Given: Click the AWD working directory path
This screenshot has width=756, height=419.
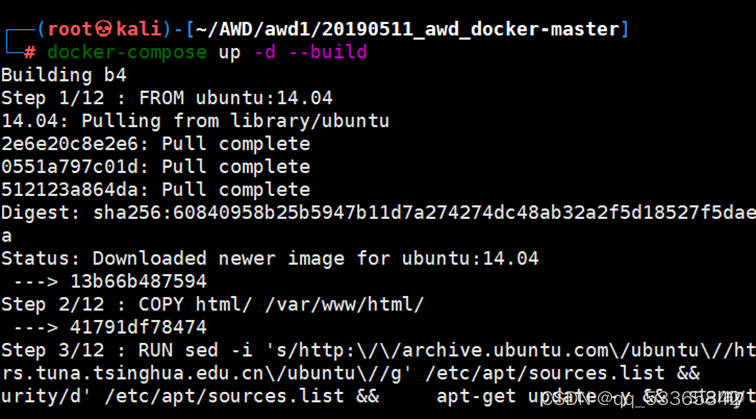Looking at the screenshot, I should pos(407,29).
